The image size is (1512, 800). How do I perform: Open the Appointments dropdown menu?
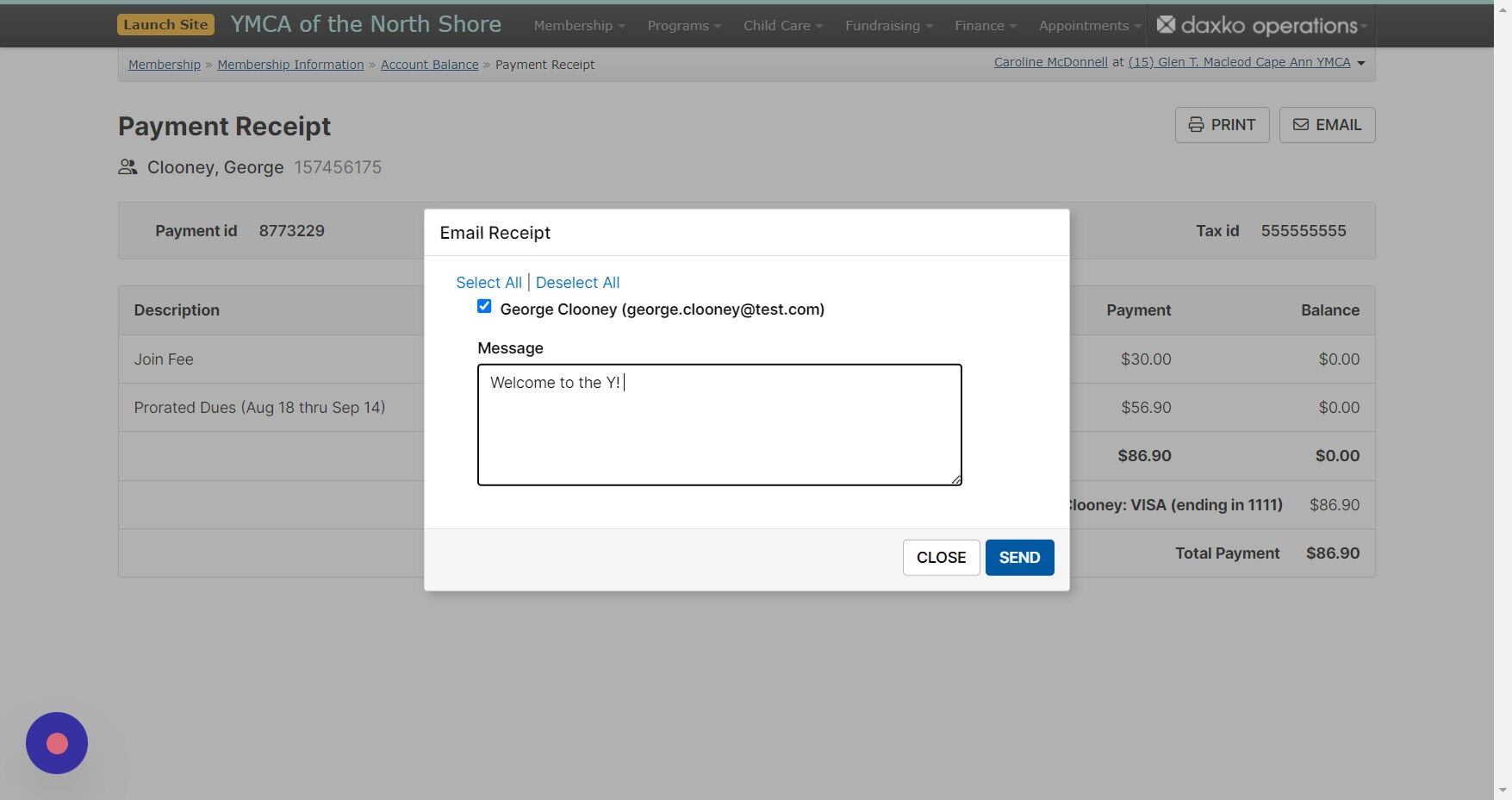click(1084, 25)
